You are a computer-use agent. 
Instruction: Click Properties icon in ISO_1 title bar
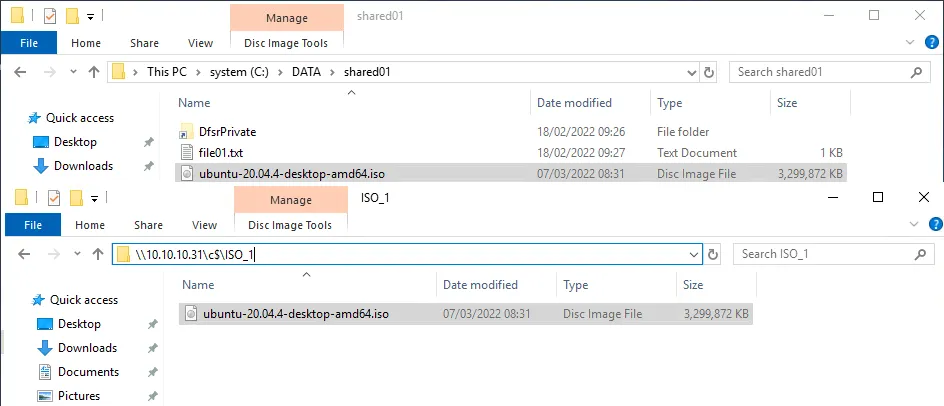click(x=50, y=198)
